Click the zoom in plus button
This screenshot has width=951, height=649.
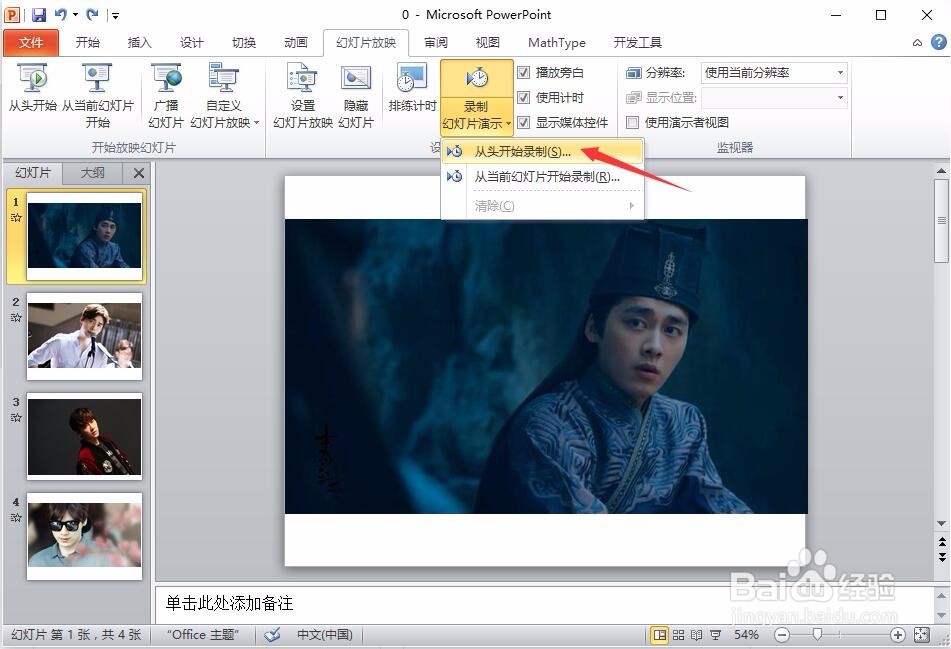tap(898, 635)
